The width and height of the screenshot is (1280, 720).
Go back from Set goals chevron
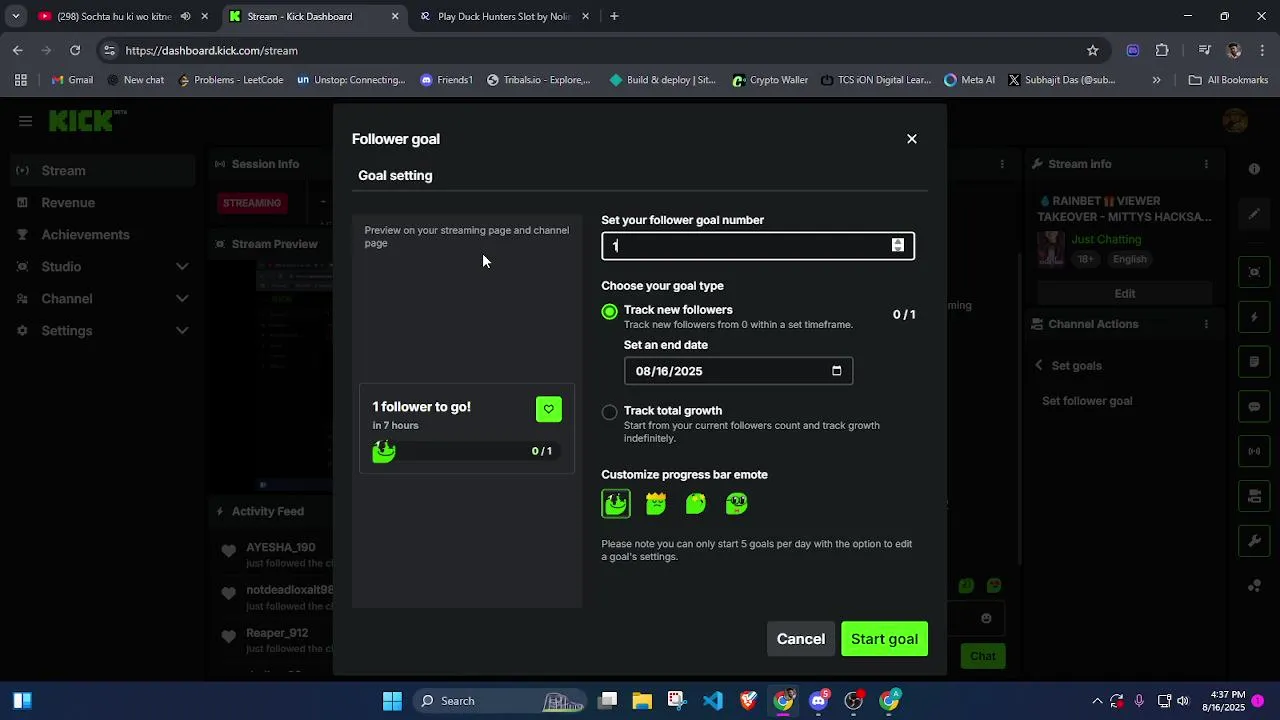coord(1038,365)
